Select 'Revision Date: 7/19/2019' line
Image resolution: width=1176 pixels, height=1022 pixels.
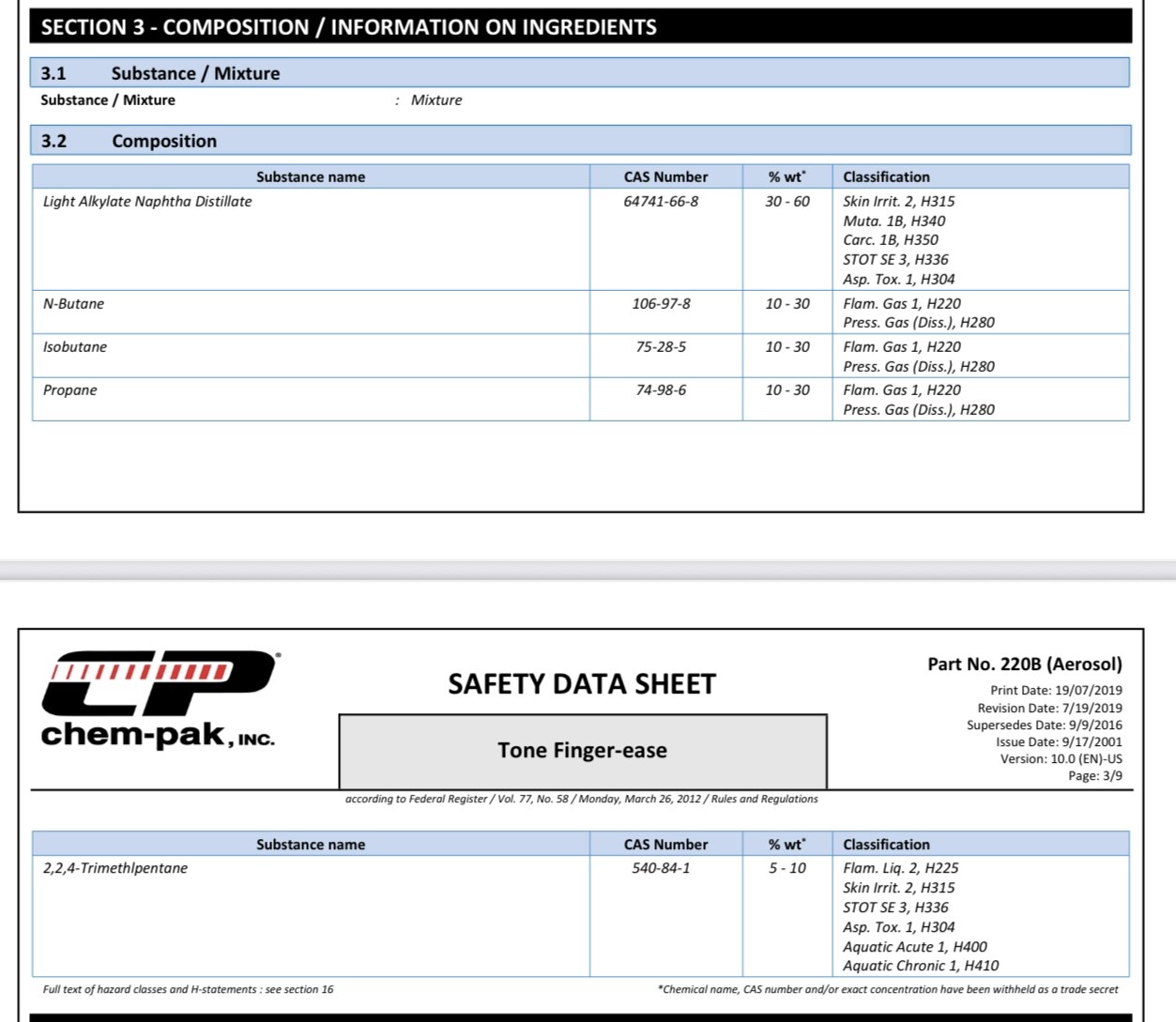(x=1049, y=709)
